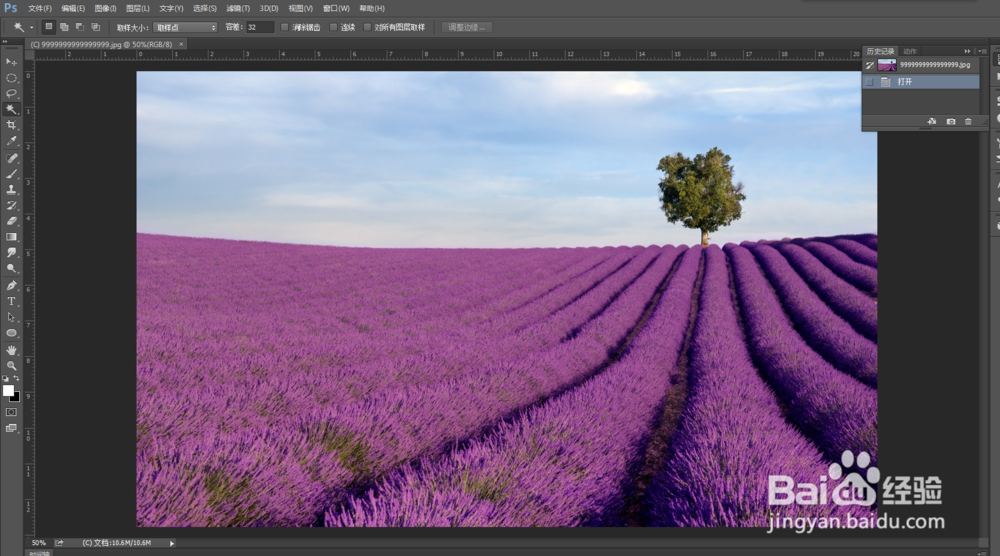The image size is (1000, 556).
Task: Click Intersect with Selection mode button
Action: 95,27
